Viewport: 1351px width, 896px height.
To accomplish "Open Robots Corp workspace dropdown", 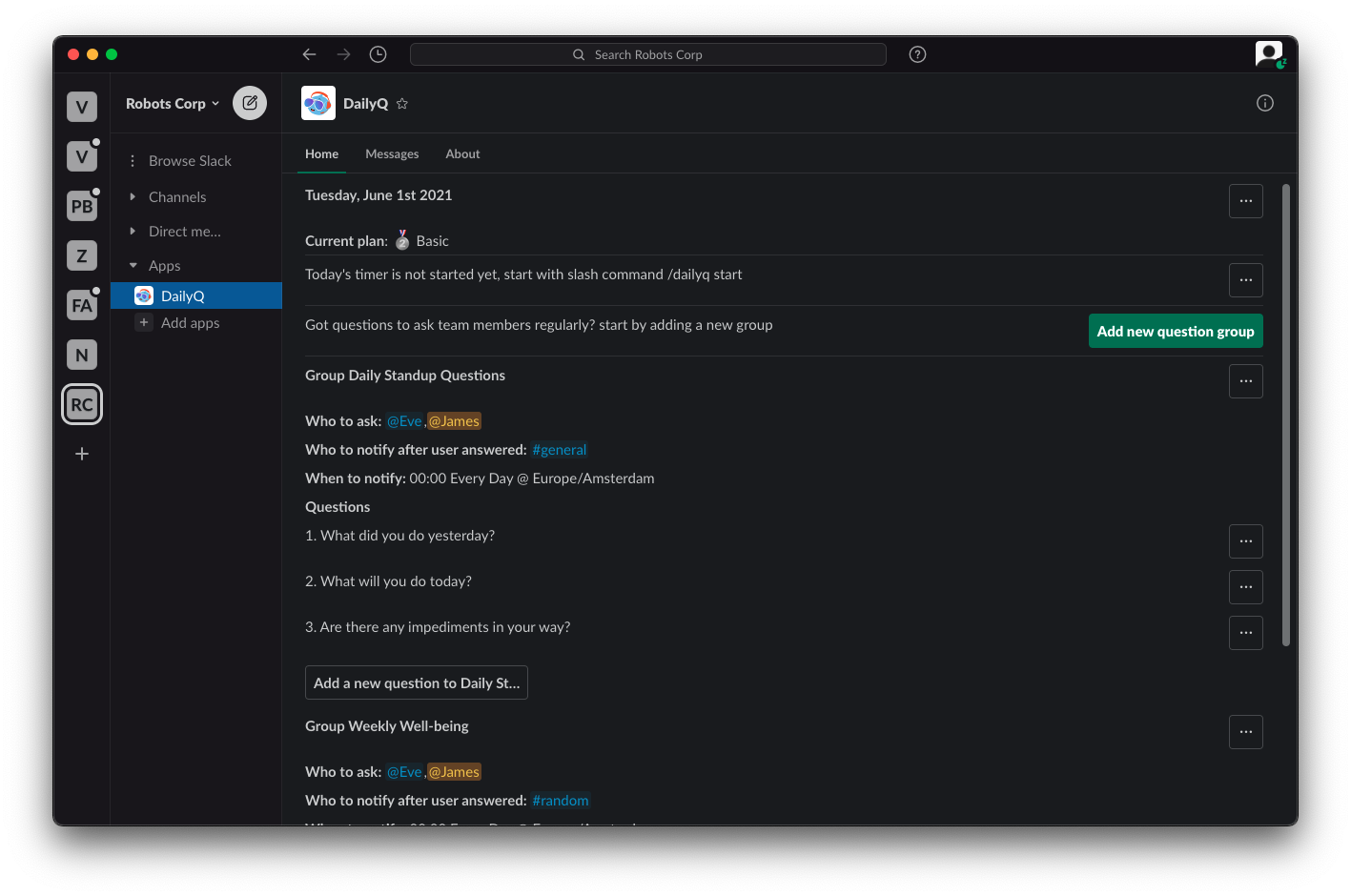I will point(173,103).
